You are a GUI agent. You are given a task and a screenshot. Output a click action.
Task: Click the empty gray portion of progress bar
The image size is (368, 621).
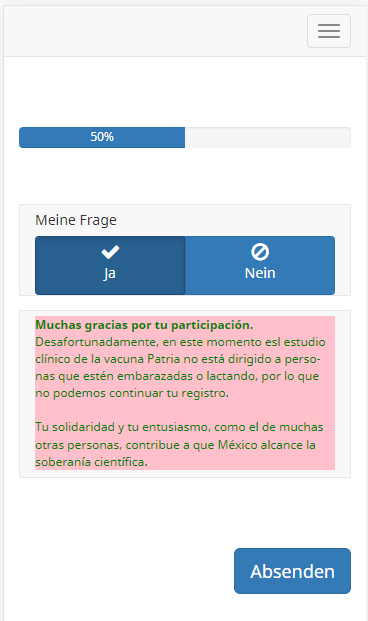(x=267, y=137)
